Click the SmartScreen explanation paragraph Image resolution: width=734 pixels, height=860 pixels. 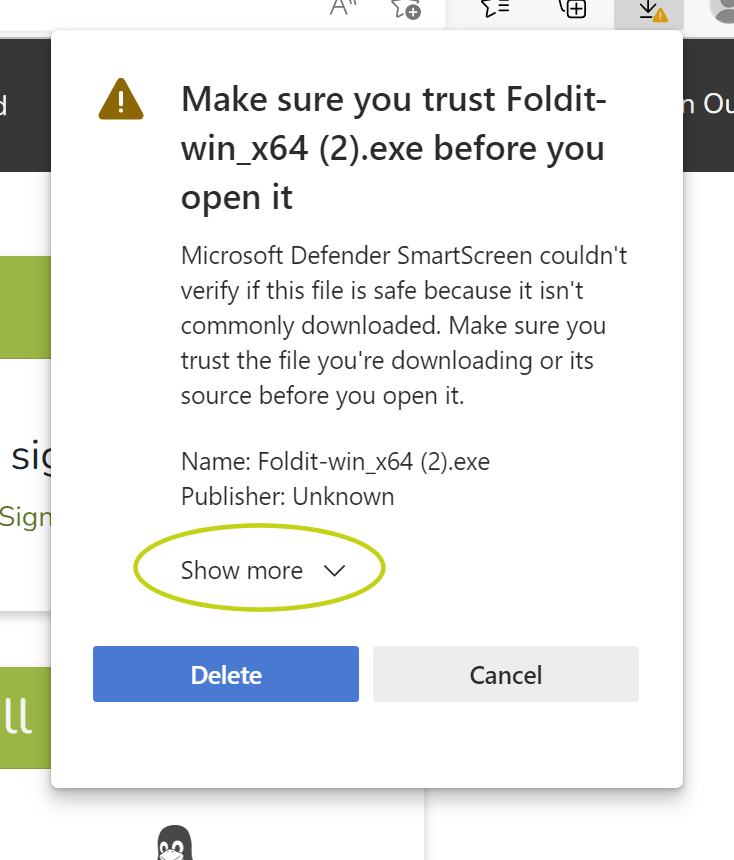pyautogui.click(x=404, y=325)
